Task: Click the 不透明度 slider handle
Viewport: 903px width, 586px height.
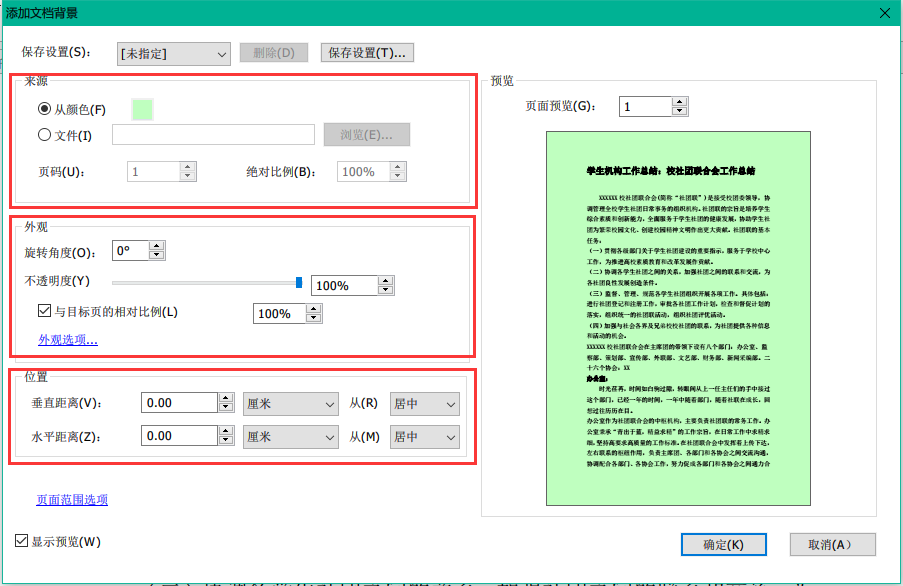Action: (x=299, y=282)
